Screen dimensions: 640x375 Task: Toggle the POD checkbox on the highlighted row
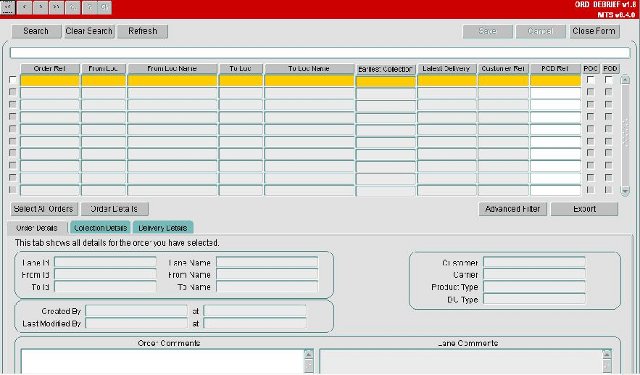pyautogui.click(x=609, y=80)
